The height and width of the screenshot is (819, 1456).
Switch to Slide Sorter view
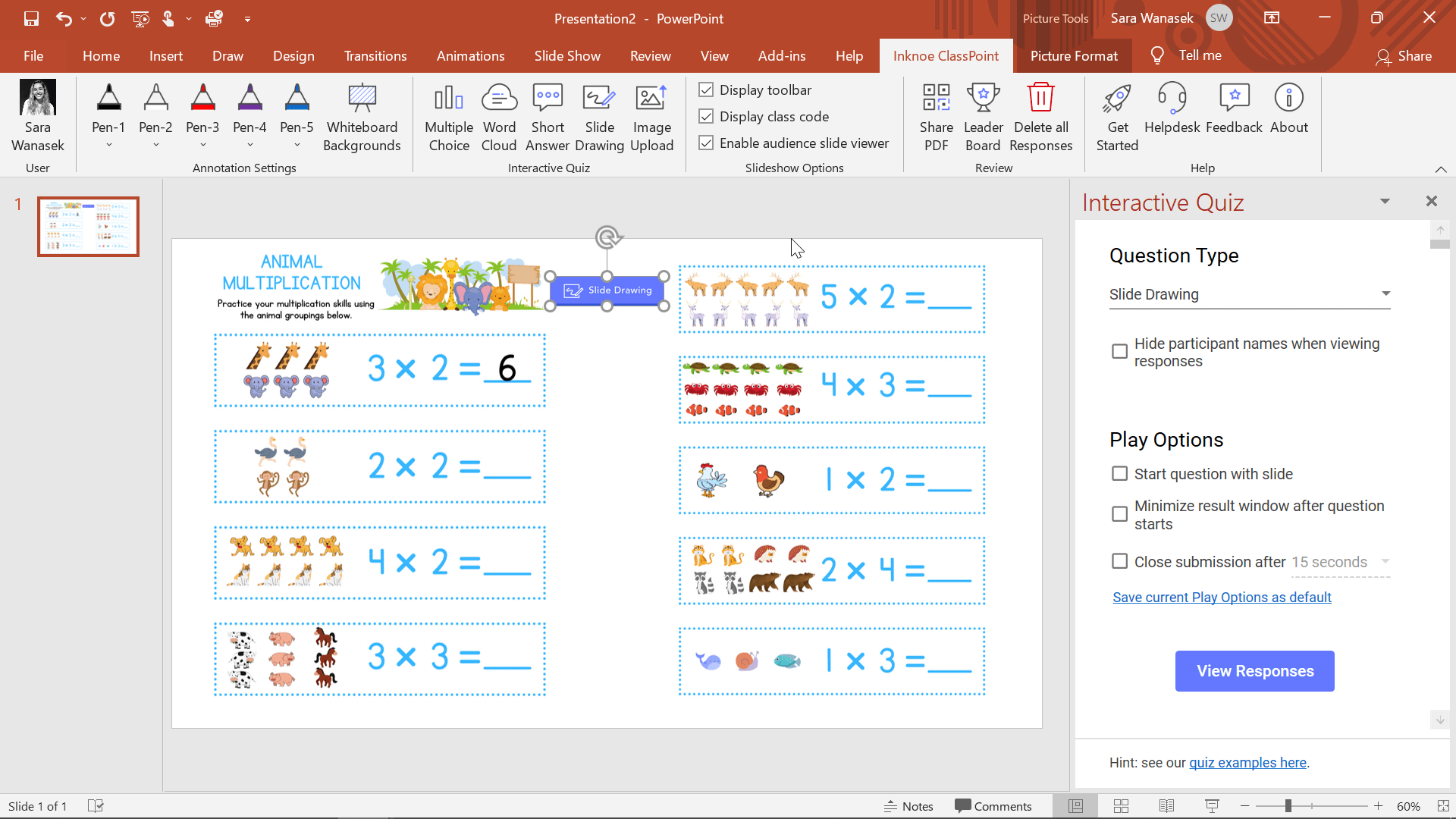[x=1122, y=806]
